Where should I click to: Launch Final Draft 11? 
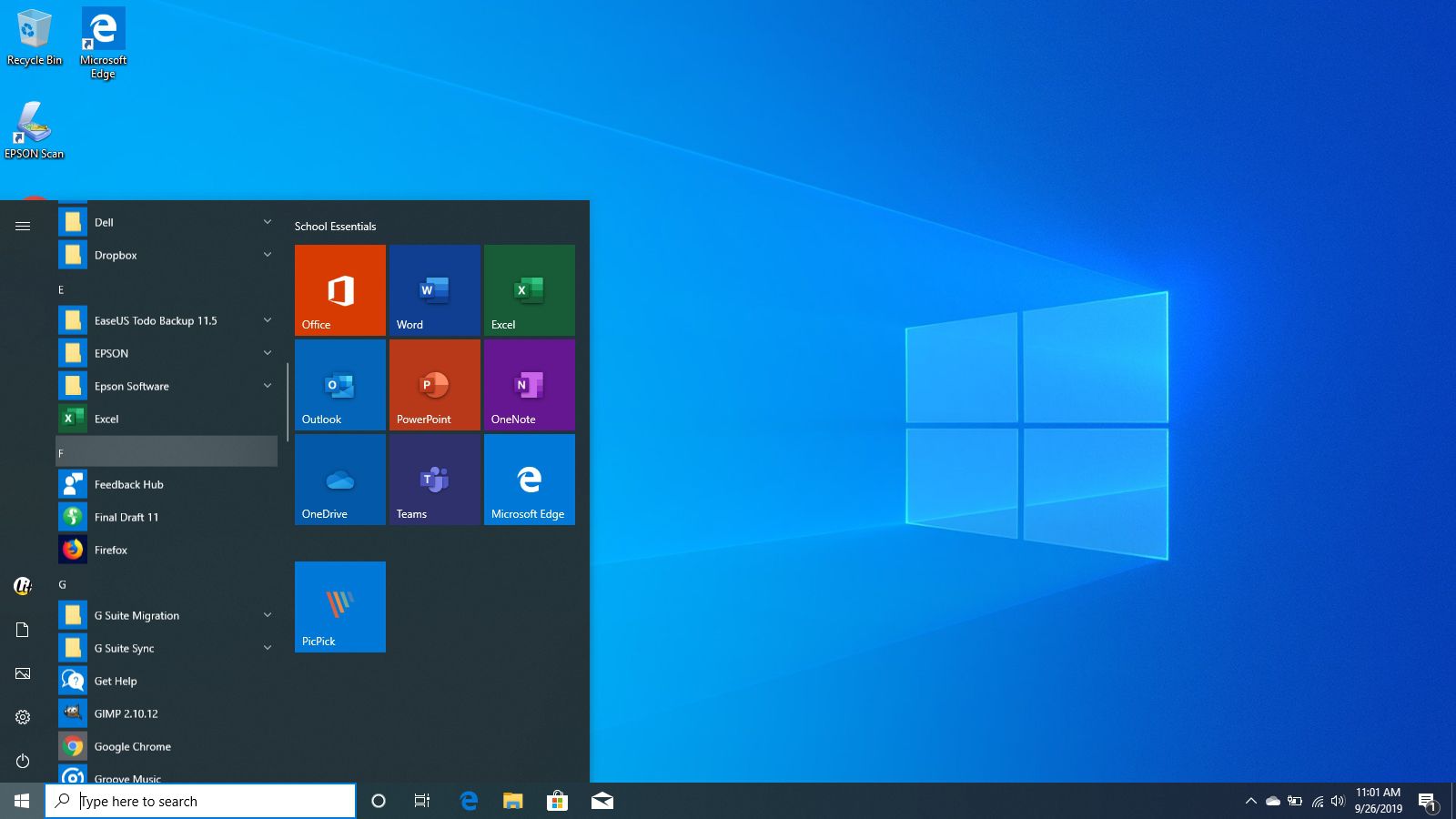point(167,517)
